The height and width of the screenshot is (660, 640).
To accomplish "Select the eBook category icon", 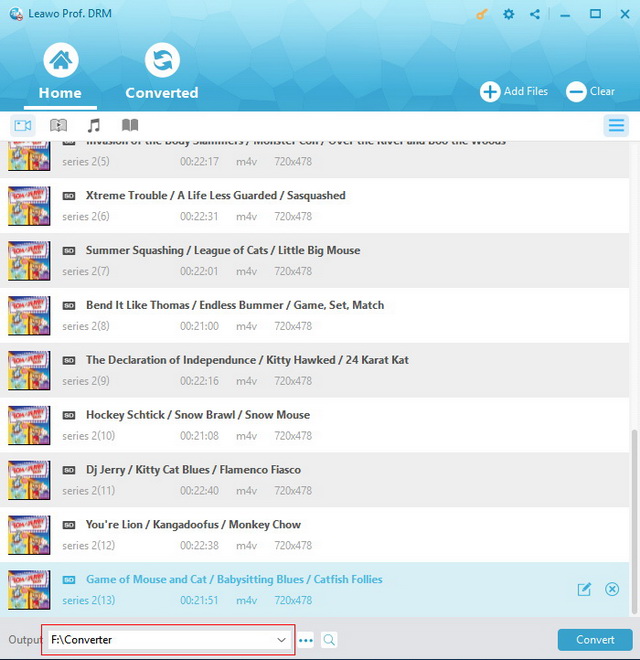I will click(x=130, y=125).
